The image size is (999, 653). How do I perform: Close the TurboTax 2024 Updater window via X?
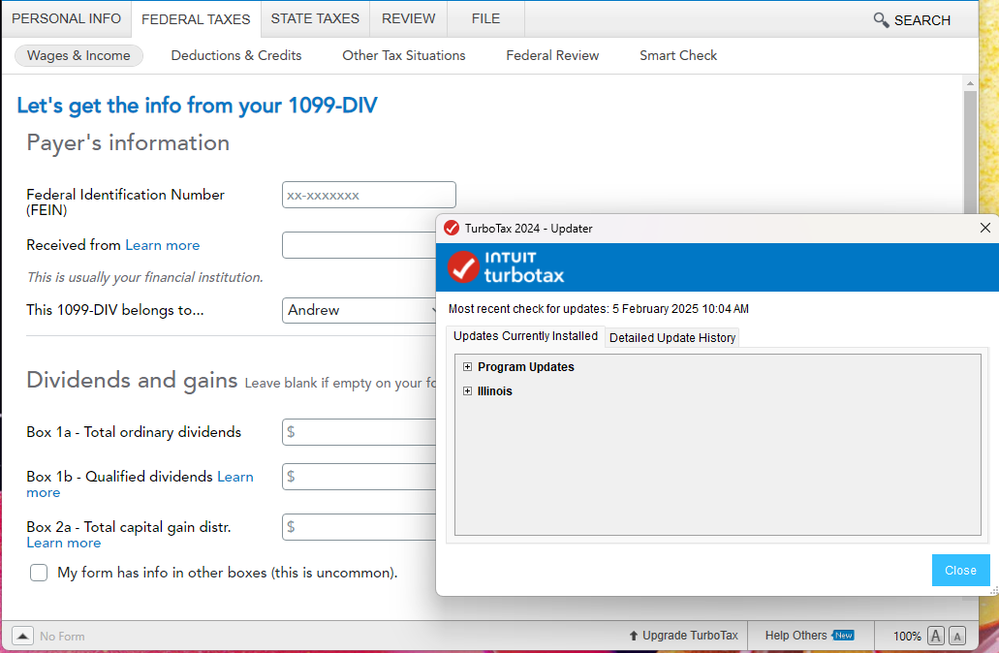tap(985, 228)
